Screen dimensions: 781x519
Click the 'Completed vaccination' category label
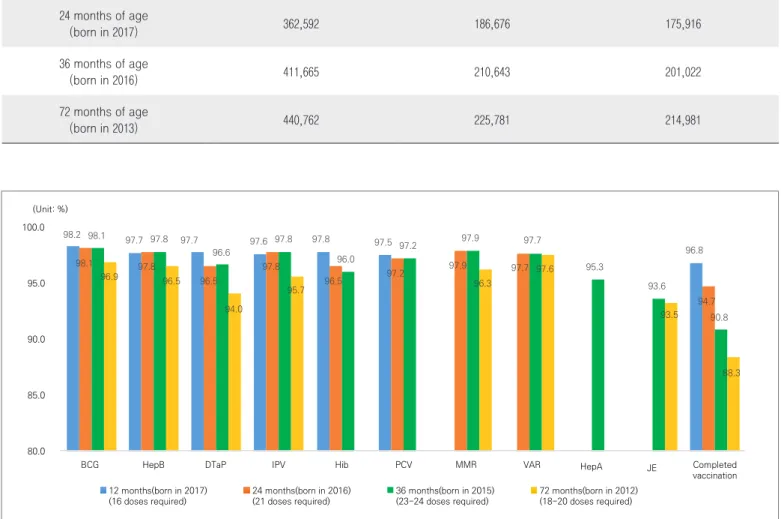715,470
